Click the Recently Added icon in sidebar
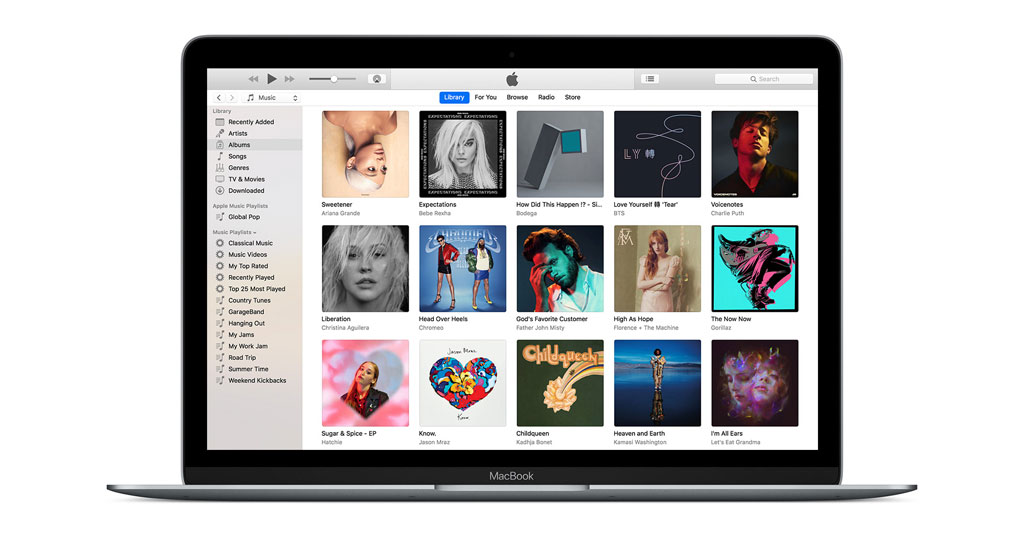Screen dimensions: 1024x535 pos(220,122)
